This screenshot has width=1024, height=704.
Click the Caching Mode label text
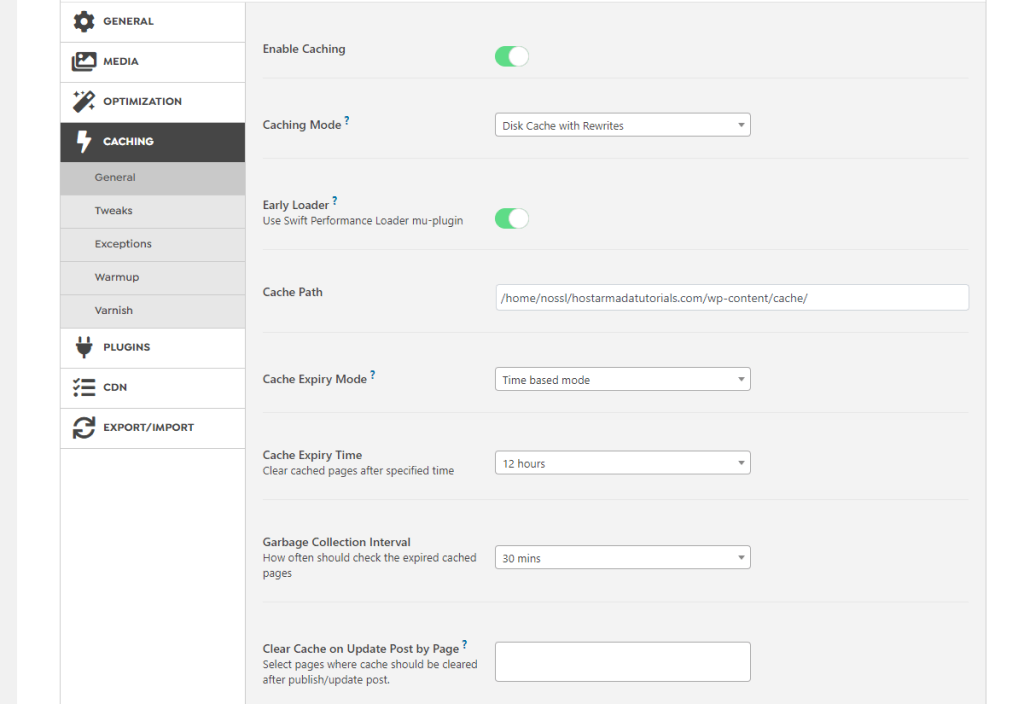click(x=302, y=125)
